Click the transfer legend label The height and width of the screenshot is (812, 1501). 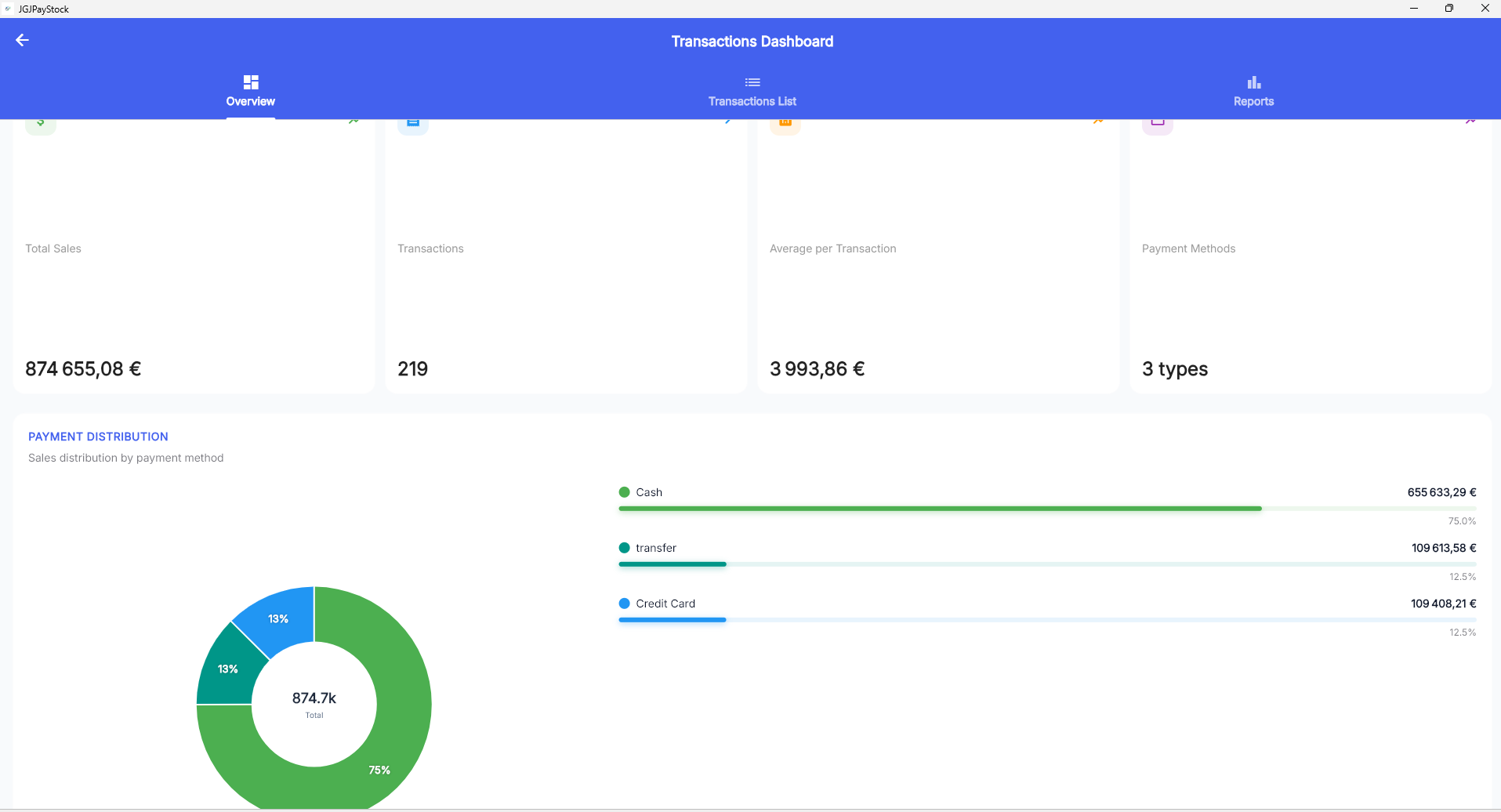(656, 548)
